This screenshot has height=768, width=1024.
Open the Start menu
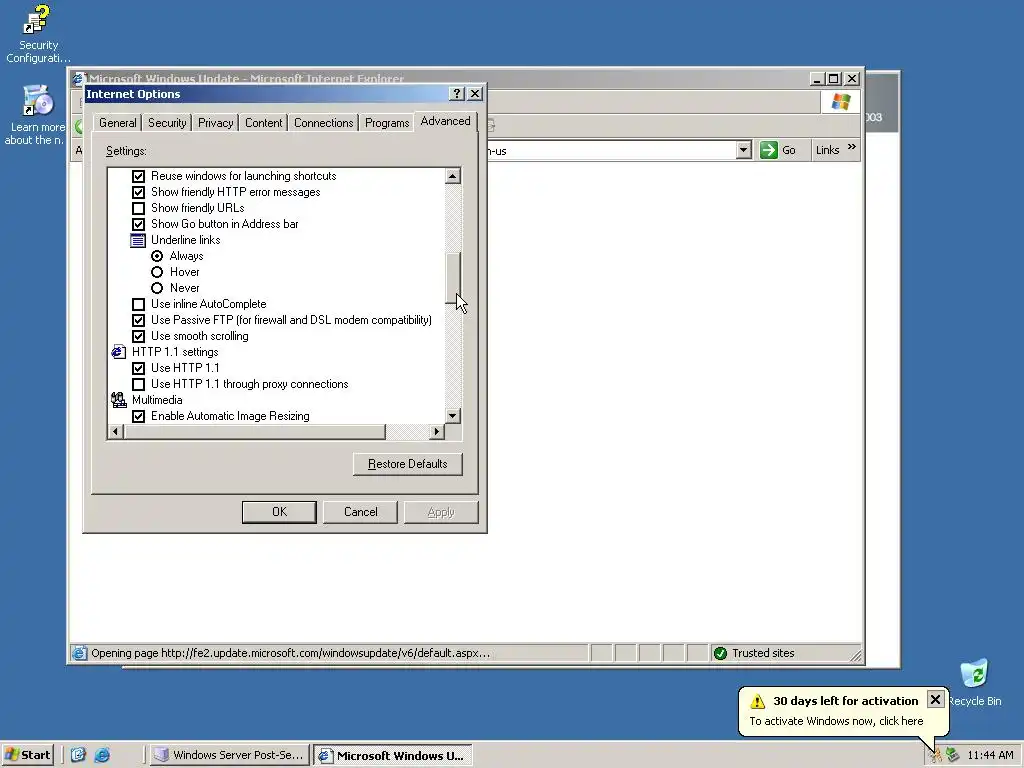[x=27, y=756]
